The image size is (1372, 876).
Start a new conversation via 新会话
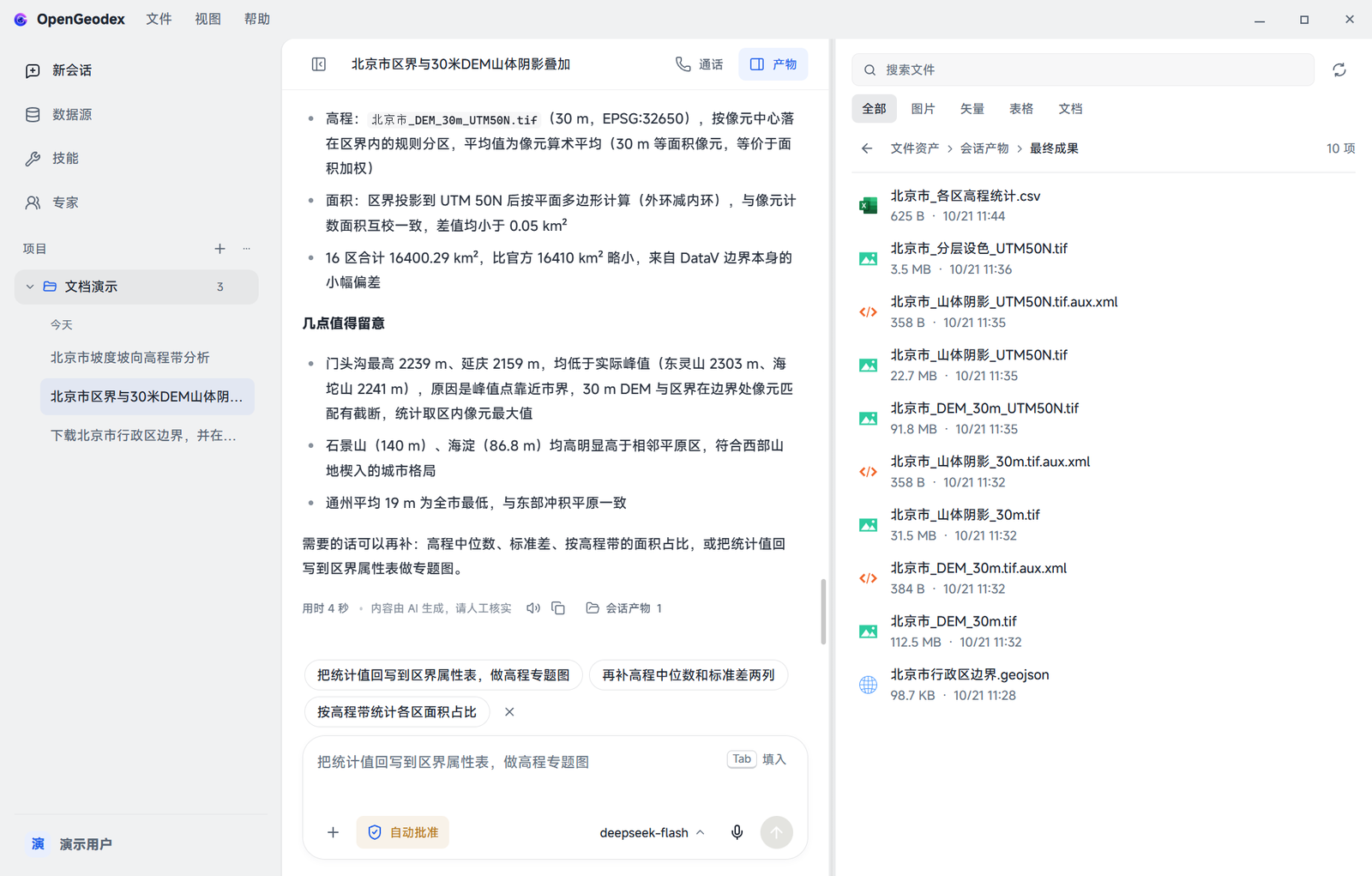(58, 70)
